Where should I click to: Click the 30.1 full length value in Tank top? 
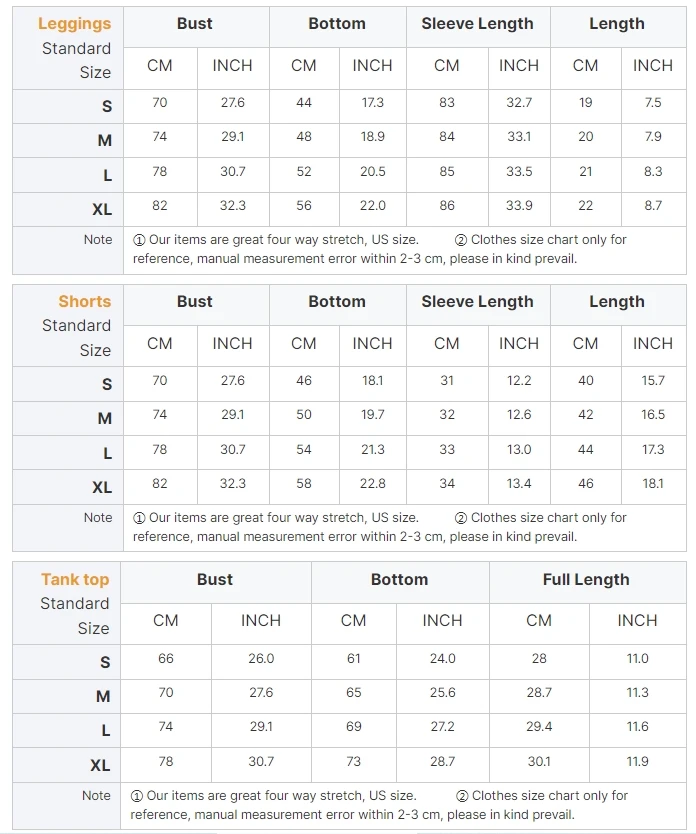(539, 762)
